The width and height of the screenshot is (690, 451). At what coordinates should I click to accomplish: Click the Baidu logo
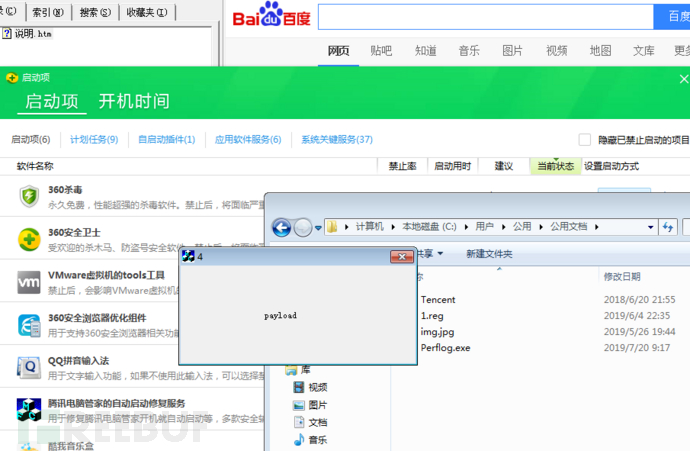pyautogui.click(x=272, y=15)
